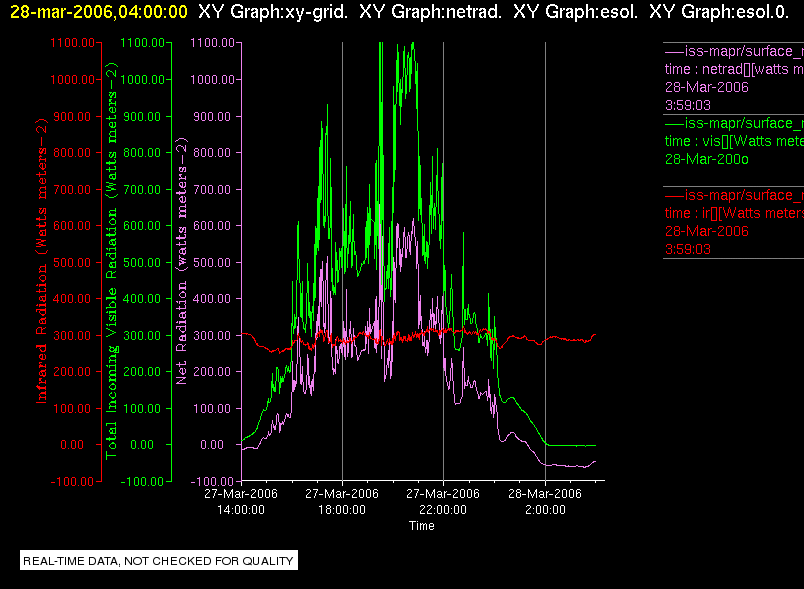Click the red Infrared Radiation axis title

point(41,261)
